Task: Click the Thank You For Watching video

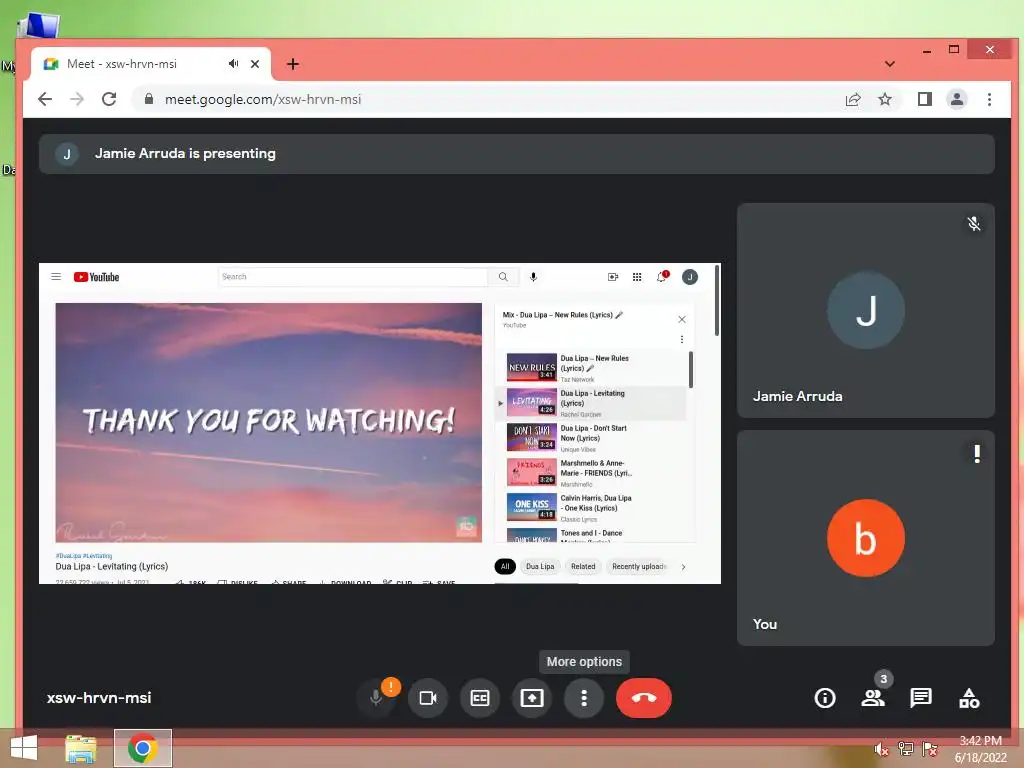Action: click(x=268, y=422)
